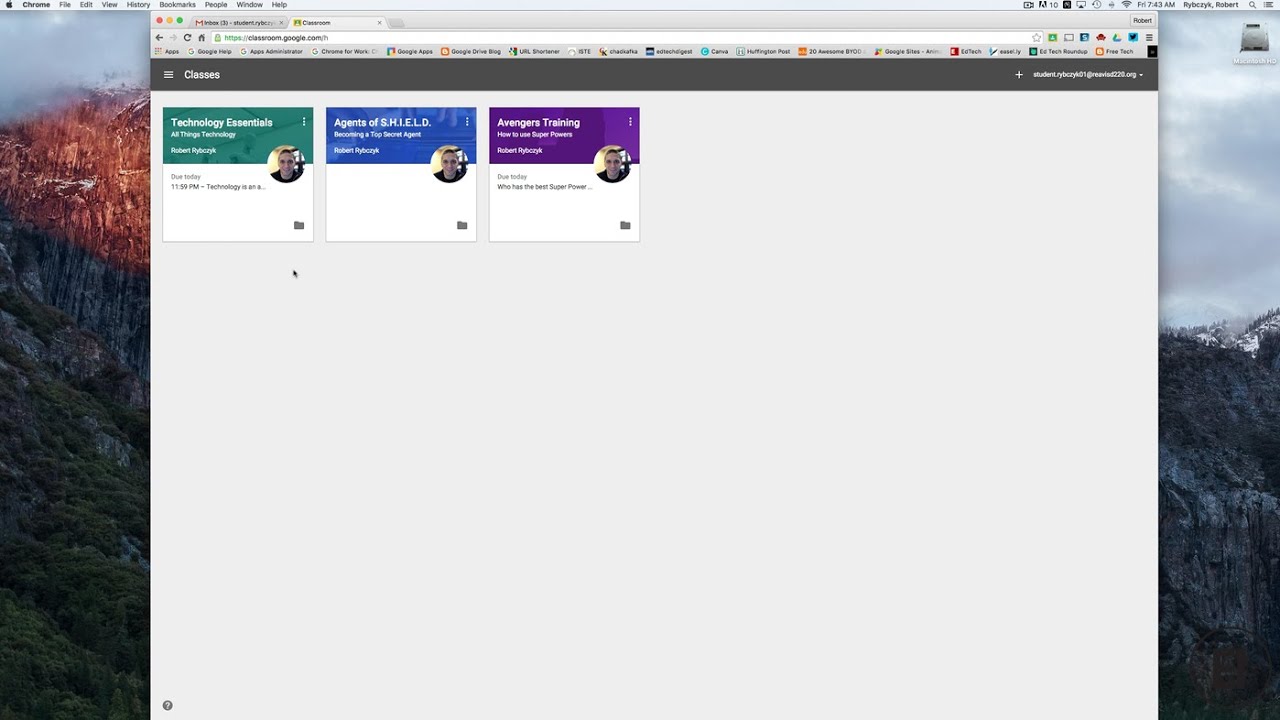Open the Apps Administrator bookmark
The image size is (1280, 720).
pos(271,51)
